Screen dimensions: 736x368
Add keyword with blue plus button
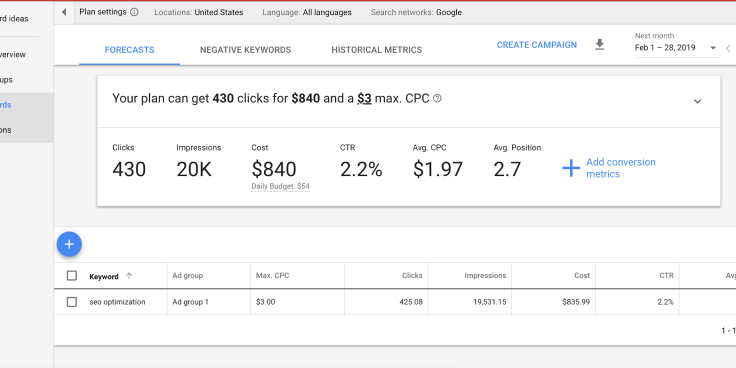69,244
